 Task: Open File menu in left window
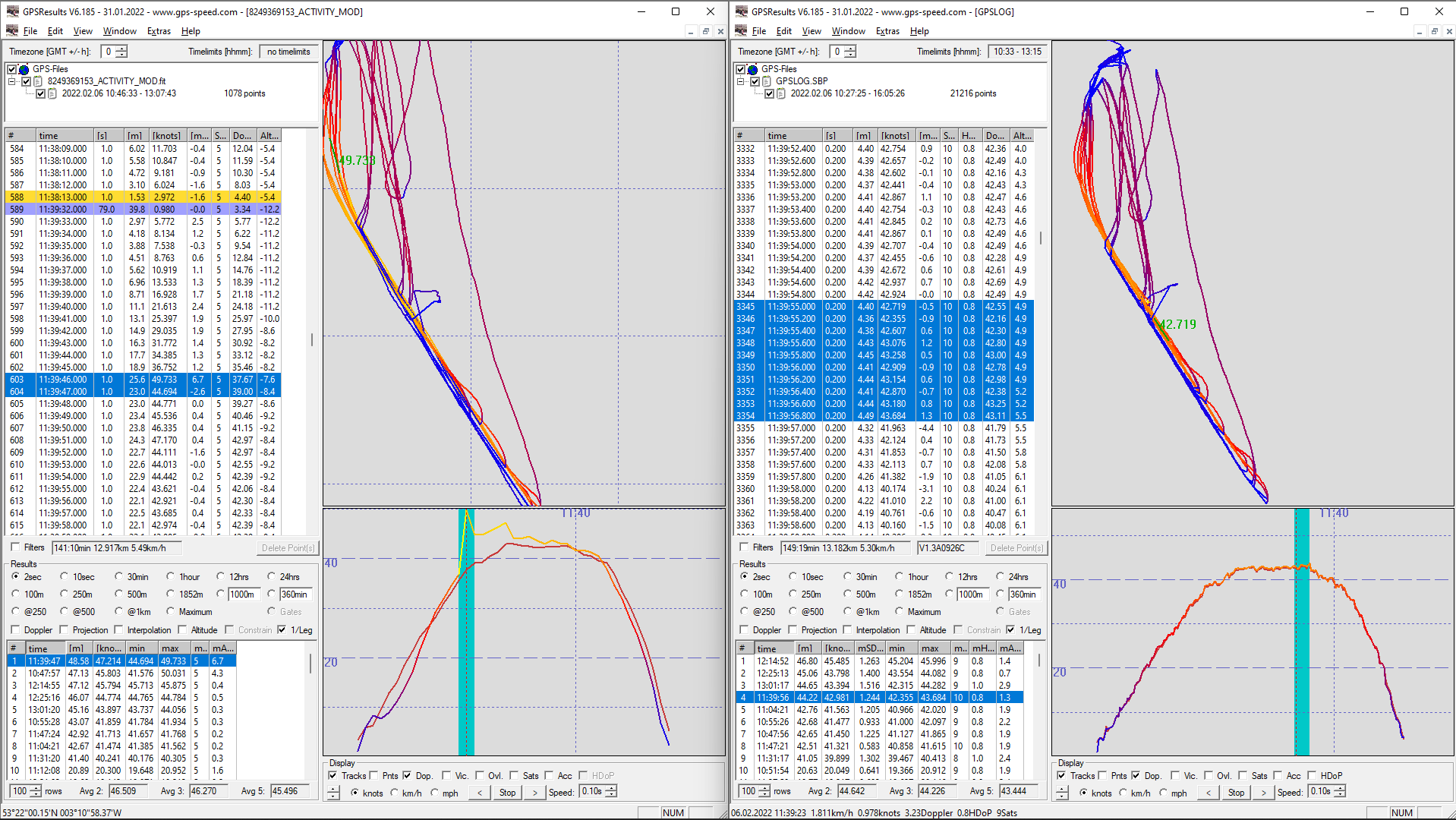pos(30,31)
